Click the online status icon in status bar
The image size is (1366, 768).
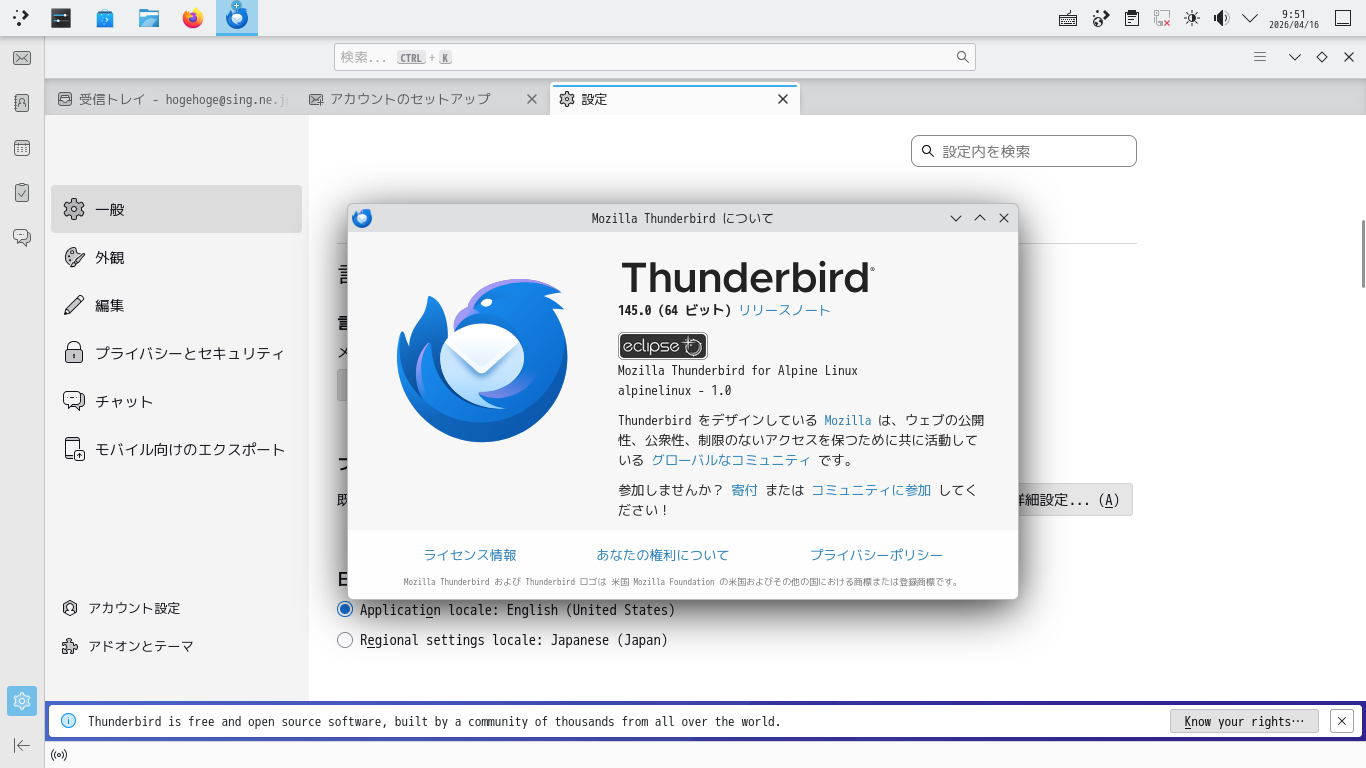click(59, 755)
